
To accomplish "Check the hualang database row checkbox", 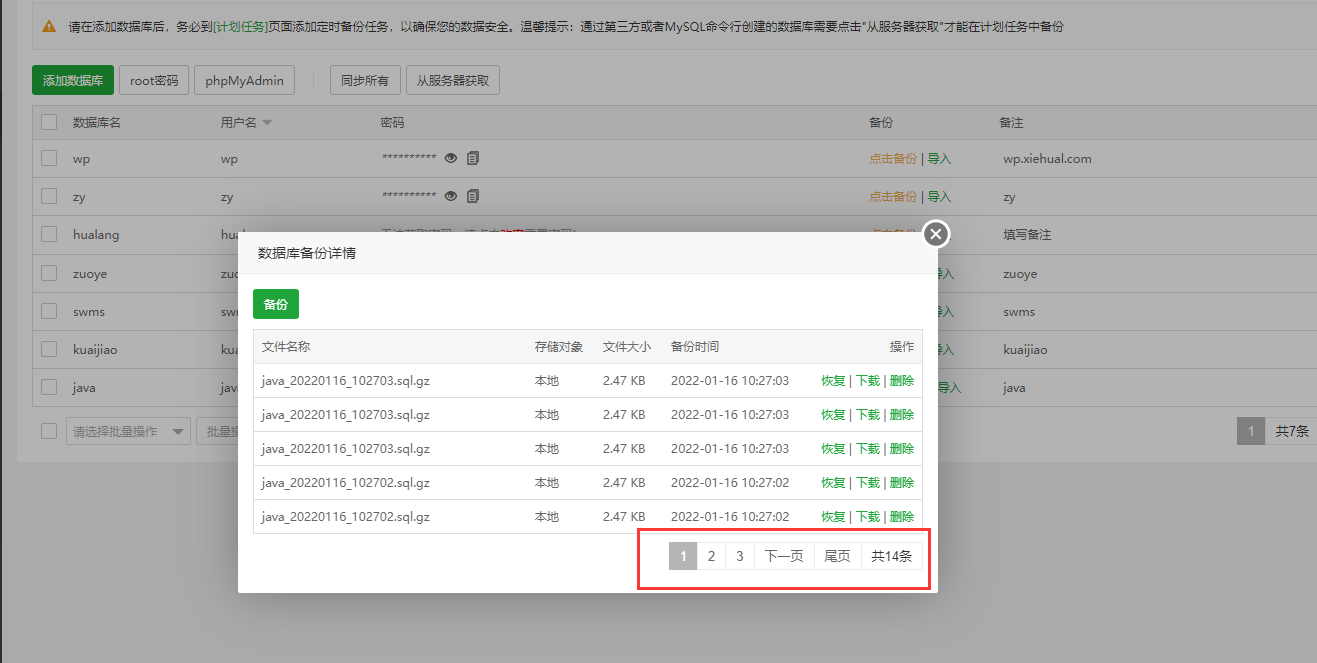I will coord(49,234).
